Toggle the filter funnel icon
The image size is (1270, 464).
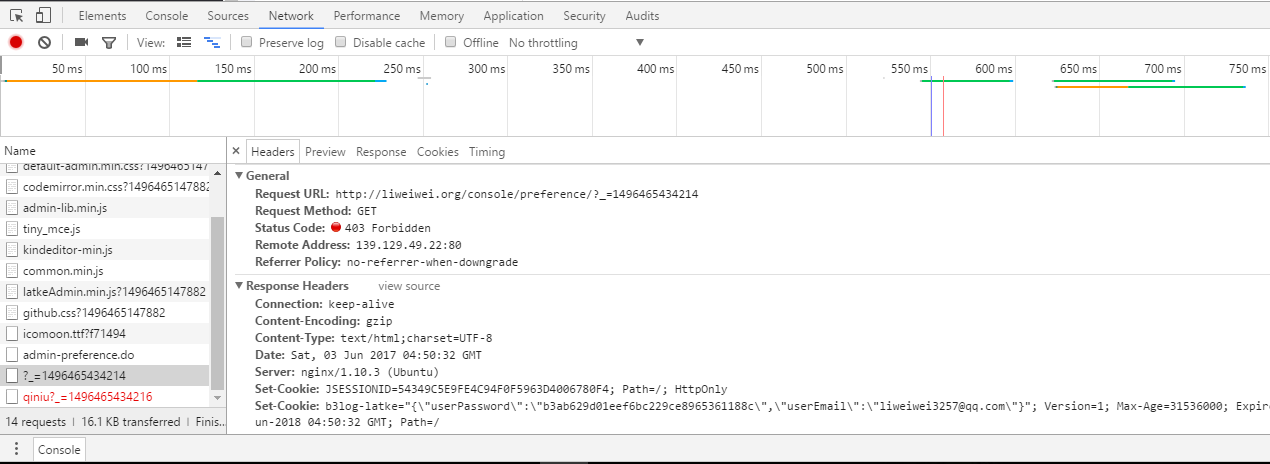109,42
